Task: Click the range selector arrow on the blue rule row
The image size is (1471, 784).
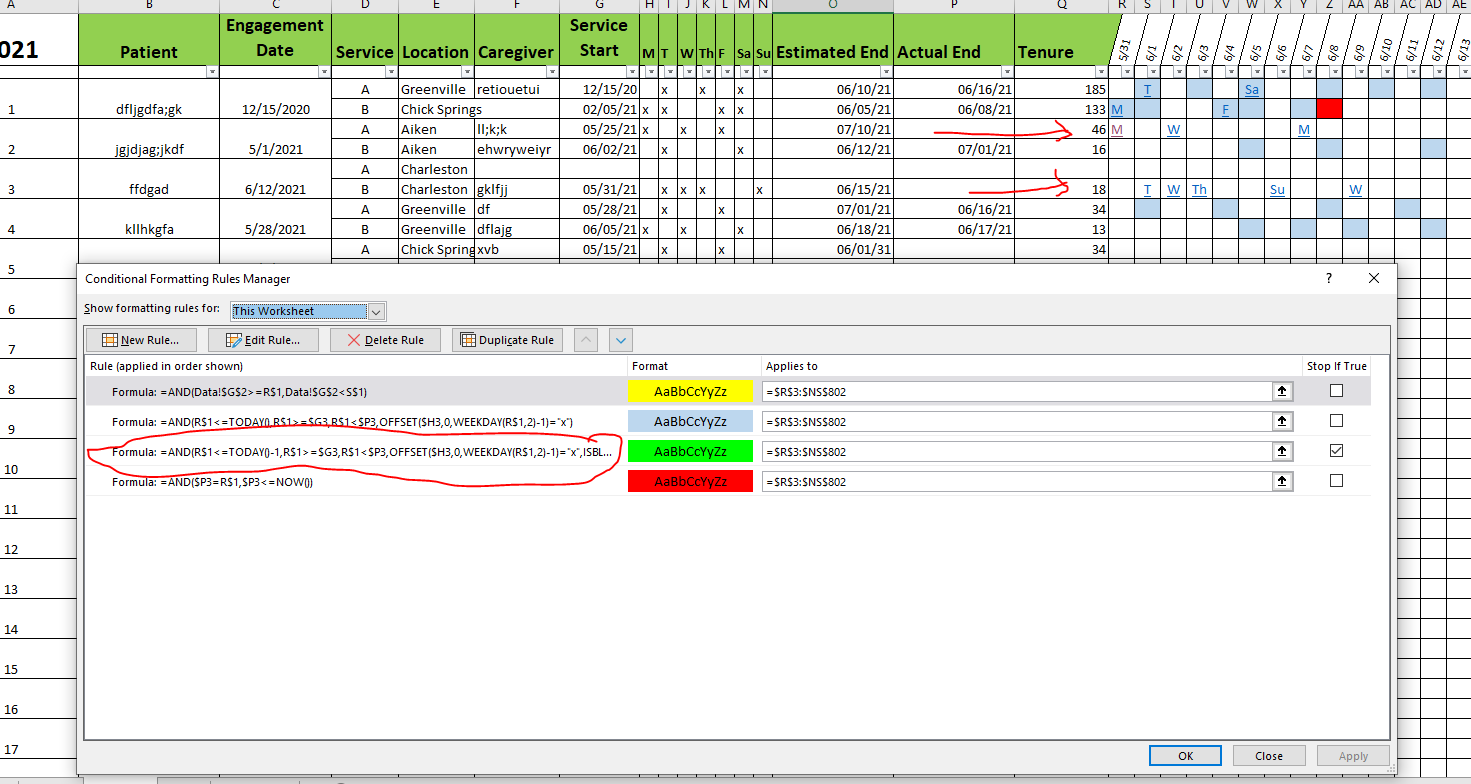Action: 1282,421
